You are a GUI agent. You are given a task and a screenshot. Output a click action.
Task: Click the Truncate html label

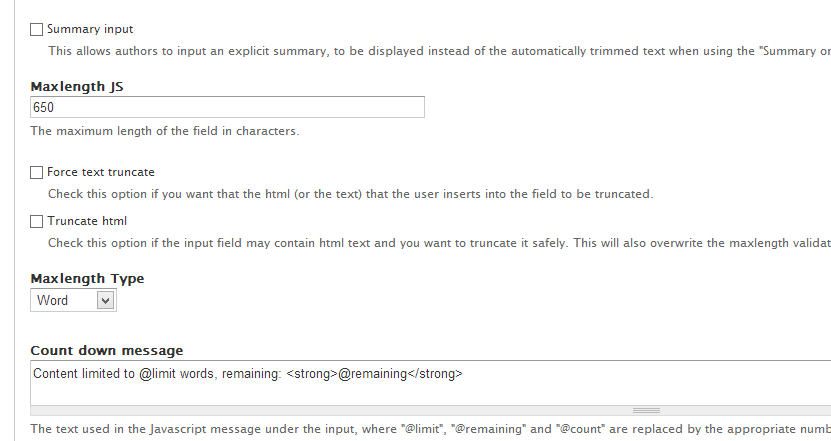pyautogui.click(x=87, y=221)
